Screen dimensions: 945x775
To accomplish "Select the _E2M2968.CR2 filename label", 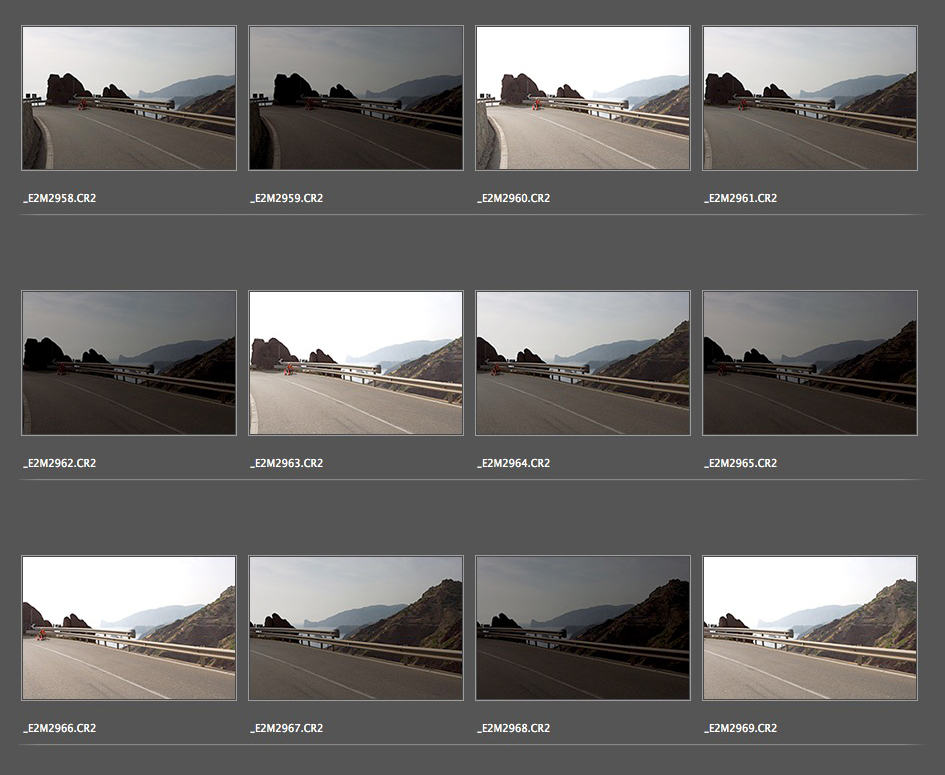I will (514, 728).
